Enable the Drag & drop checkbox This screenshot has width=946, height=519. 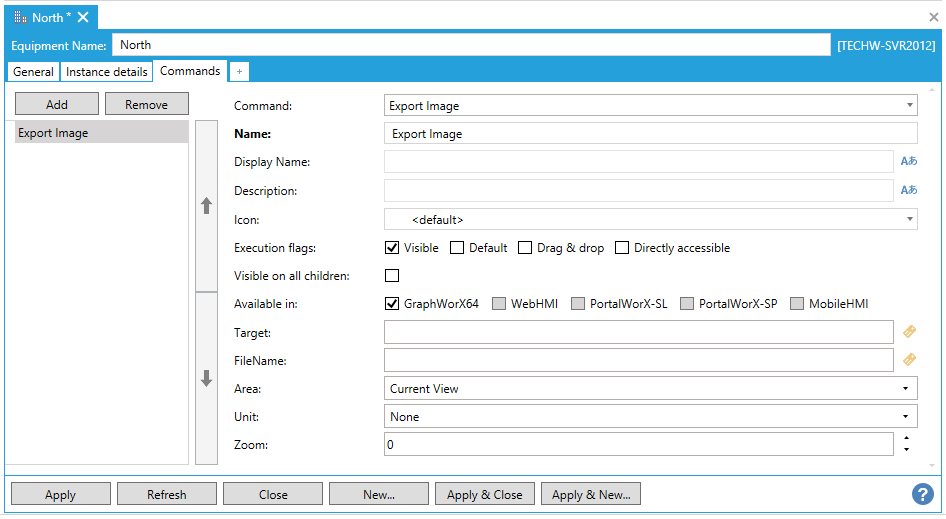click(x=525, y=248)
